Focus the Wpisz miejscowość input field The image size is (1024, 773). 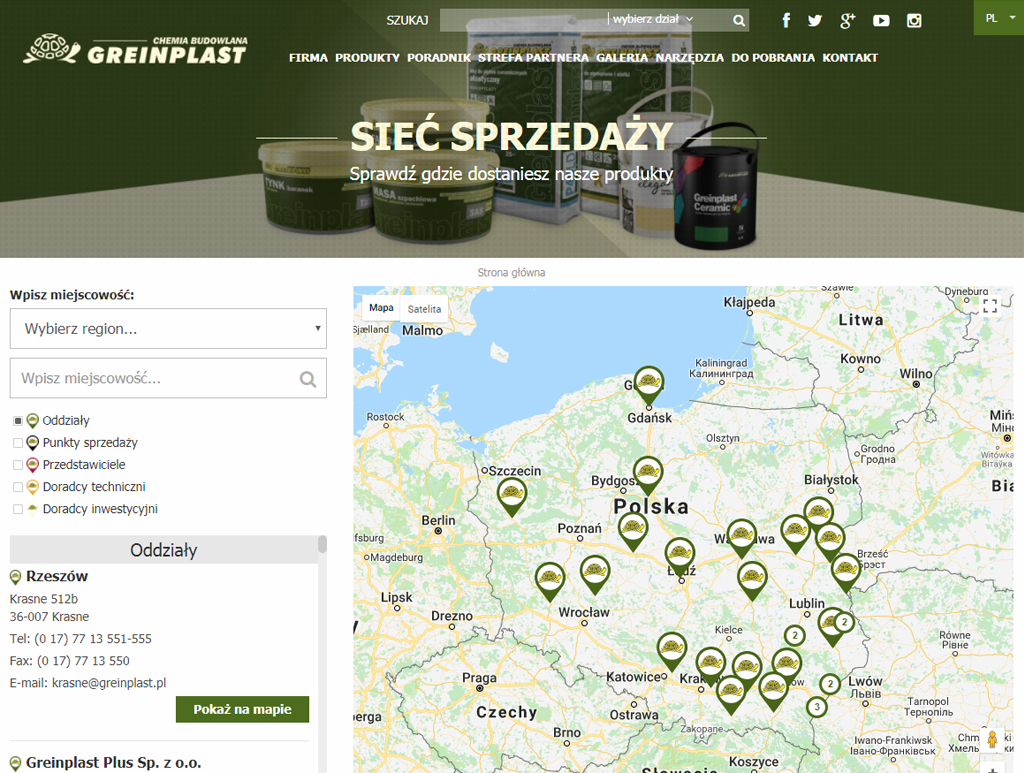155,379
